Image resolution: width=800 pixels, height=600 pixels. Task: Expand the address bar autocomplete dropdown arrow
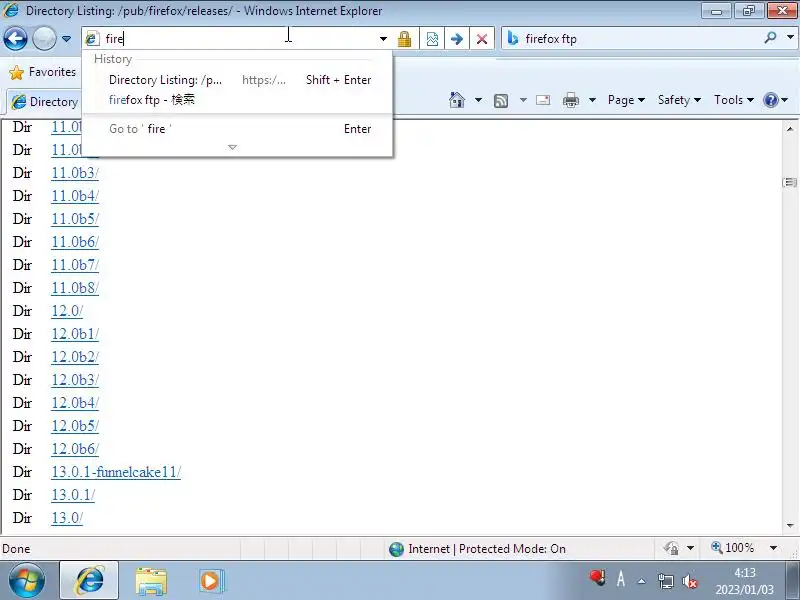click(x=383, y=39)
